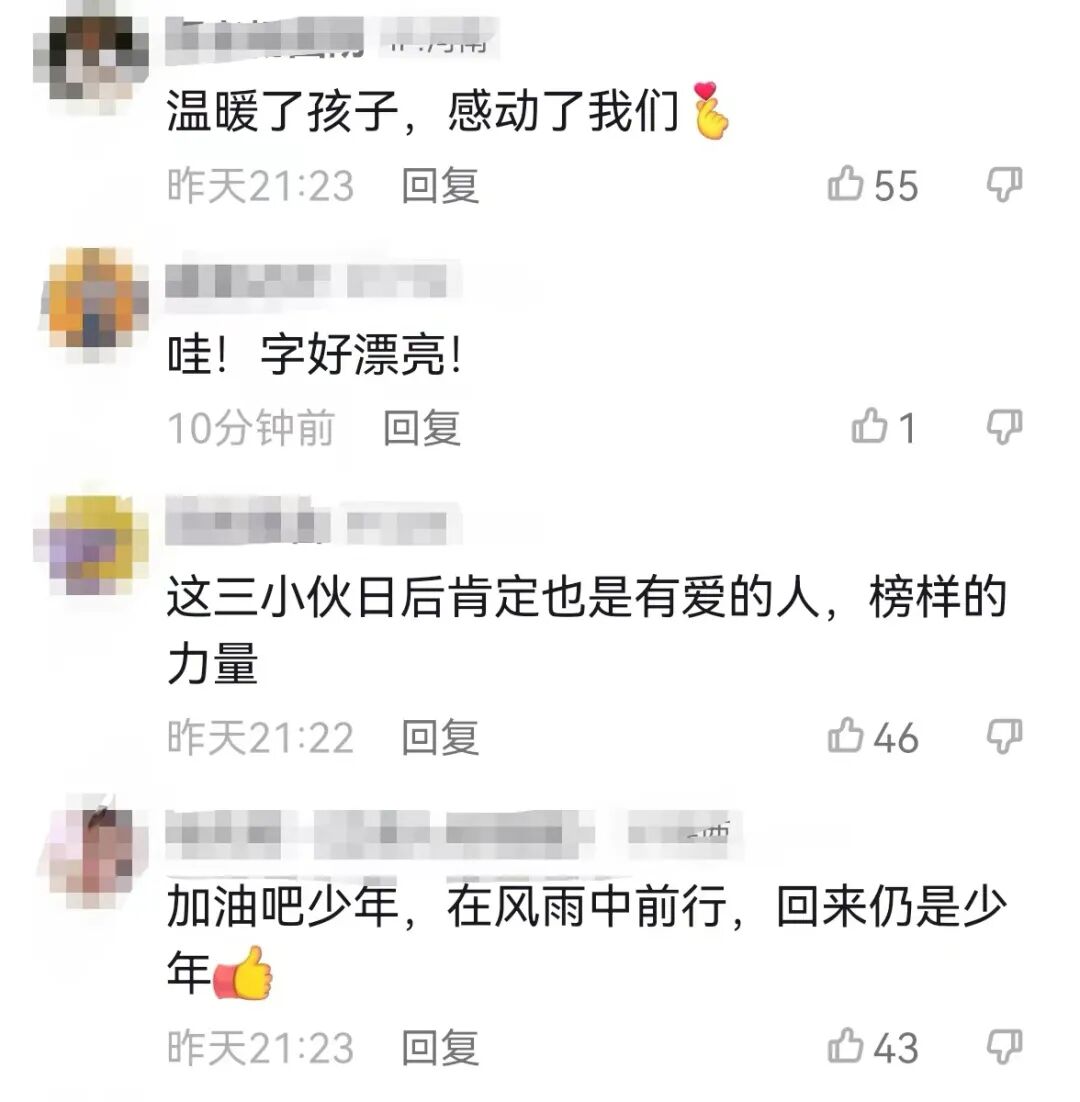
Task: Reply to the comment posted 昨天21:22
Action: [440, 737]
